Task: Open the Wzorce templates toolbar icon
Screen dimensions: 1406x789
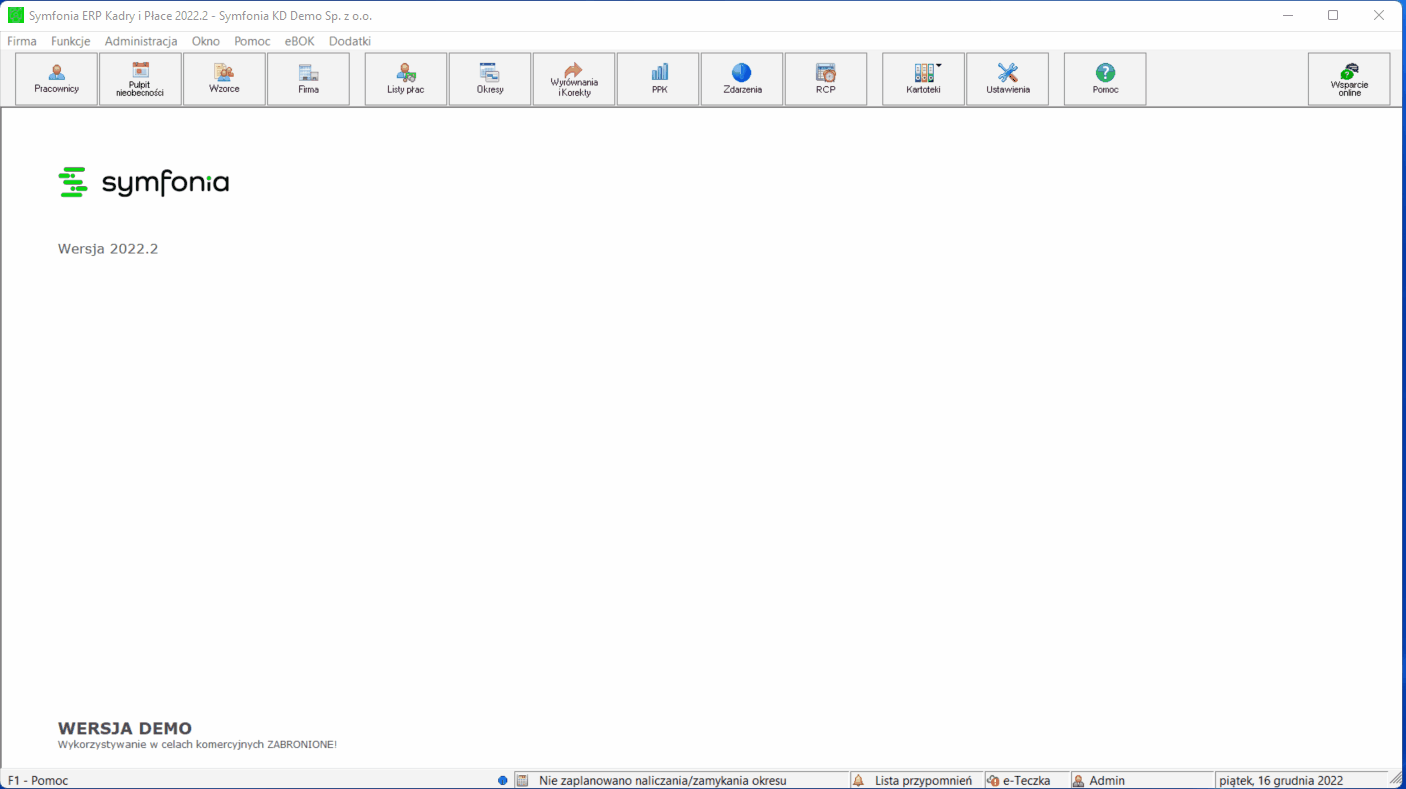Action: [225, 79]
